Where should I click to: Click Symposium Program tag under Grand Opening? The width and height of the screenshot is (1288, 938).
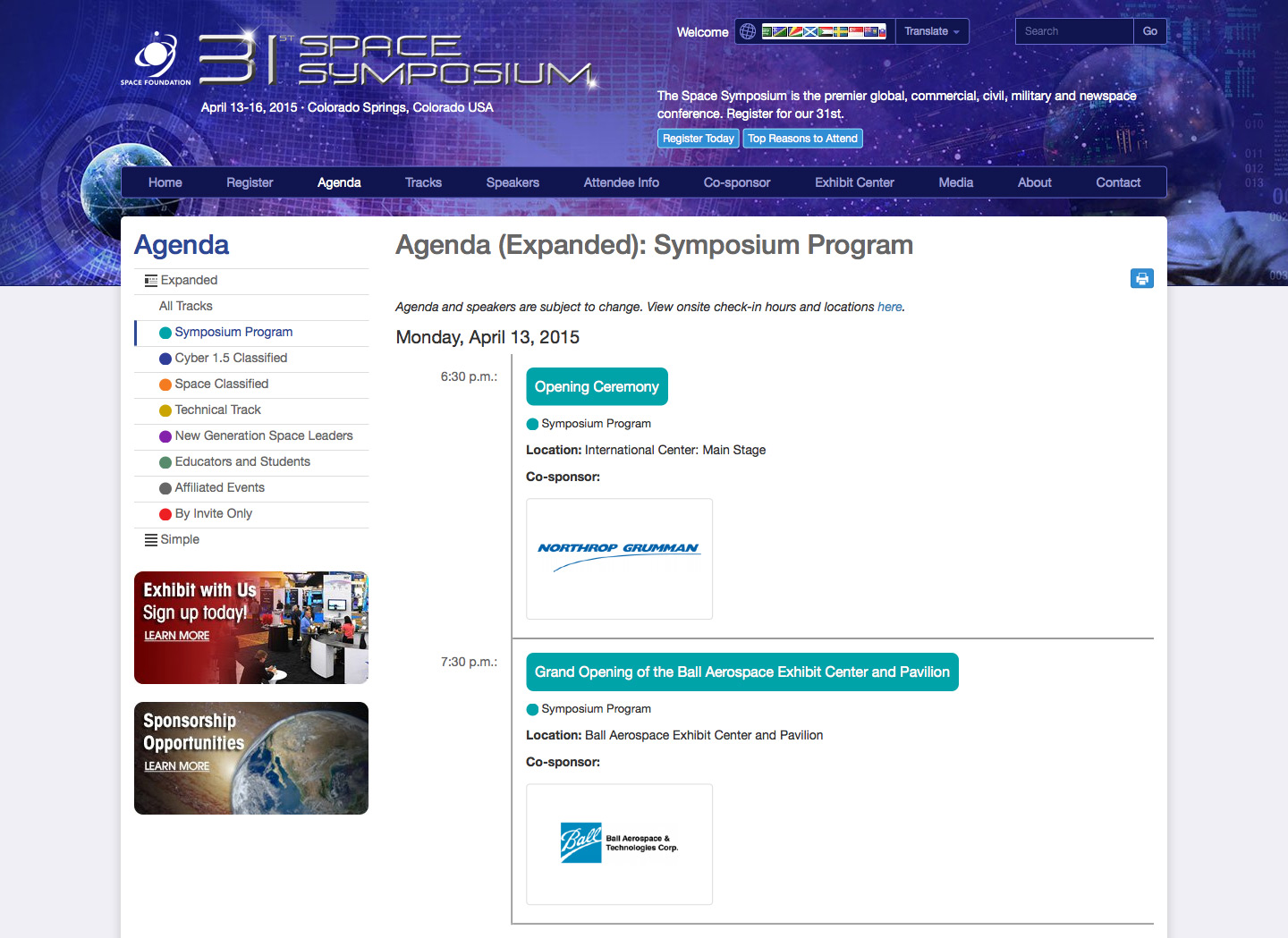(x=589, y=709)
